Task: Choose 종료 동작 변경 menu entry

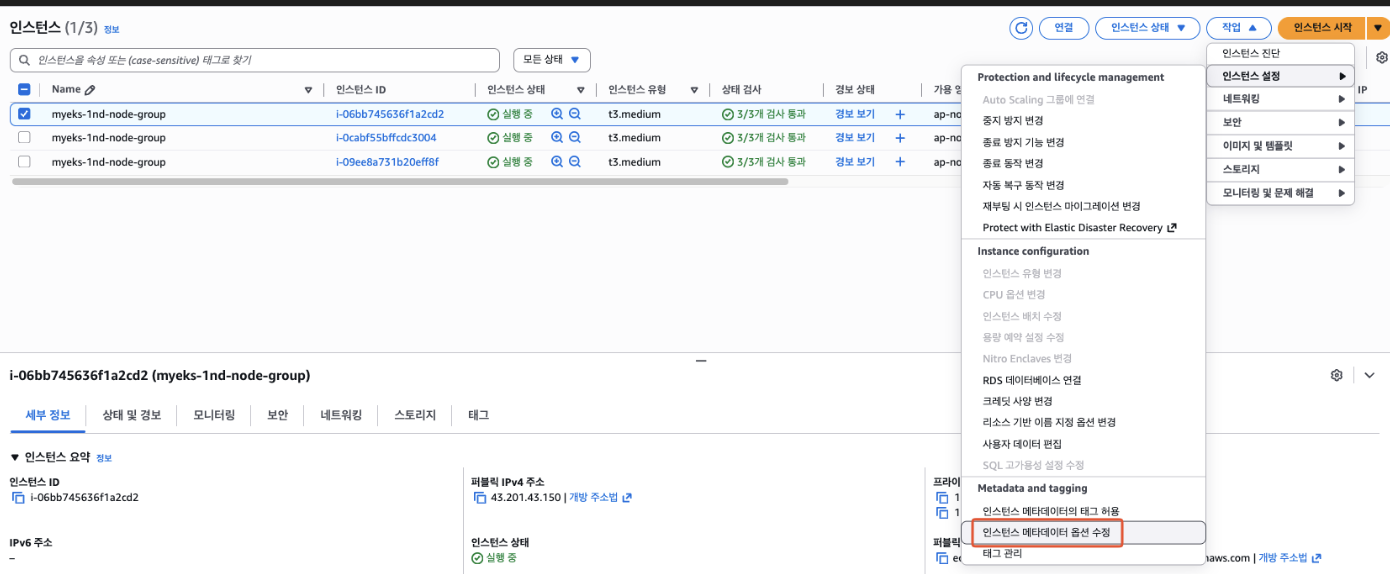Action: pyautogui.click(x=1083, y=163)
